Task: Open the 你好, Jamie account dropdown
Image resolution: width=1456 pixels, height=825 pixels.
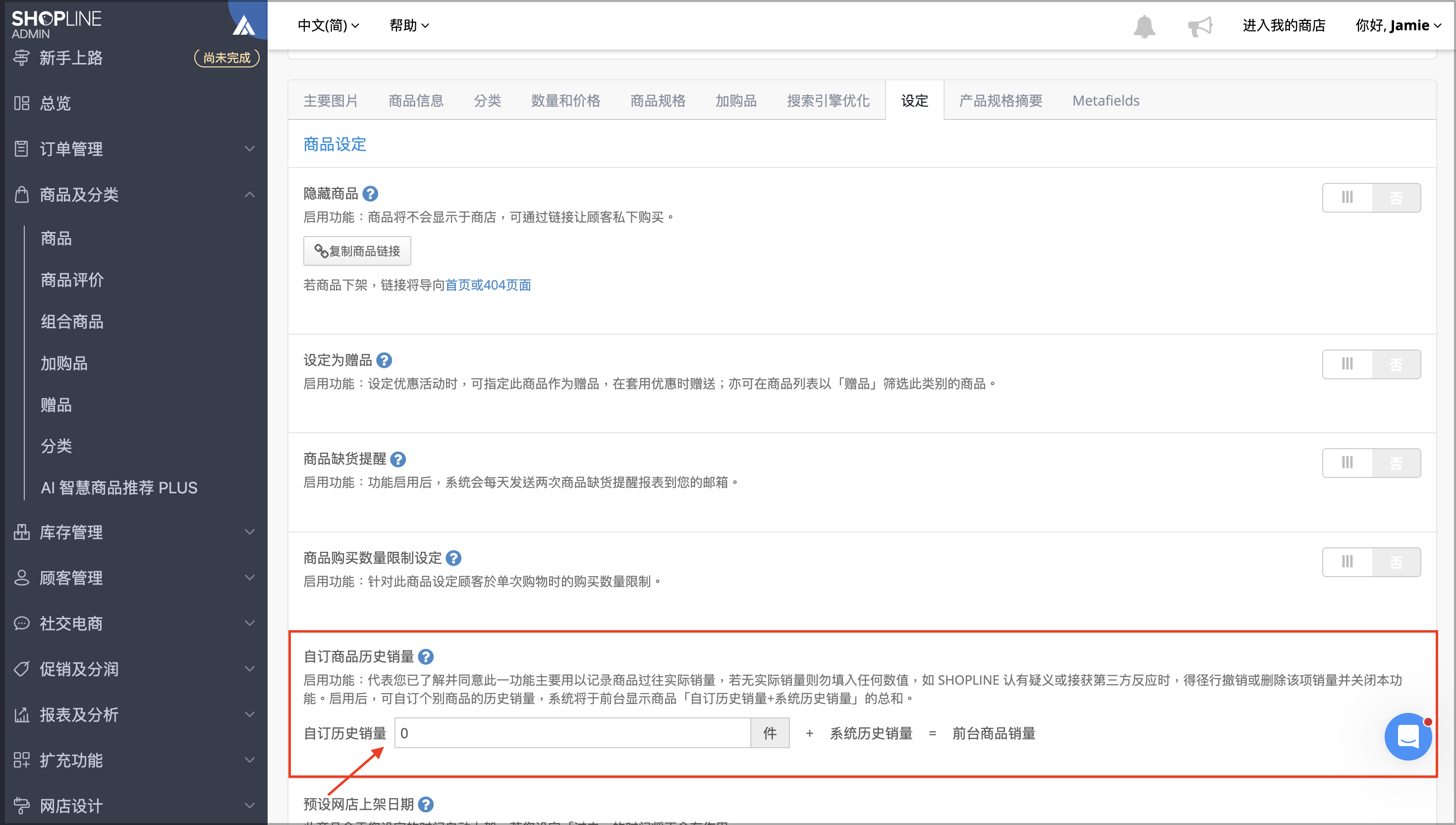Action: click(x=1398, y=25)
